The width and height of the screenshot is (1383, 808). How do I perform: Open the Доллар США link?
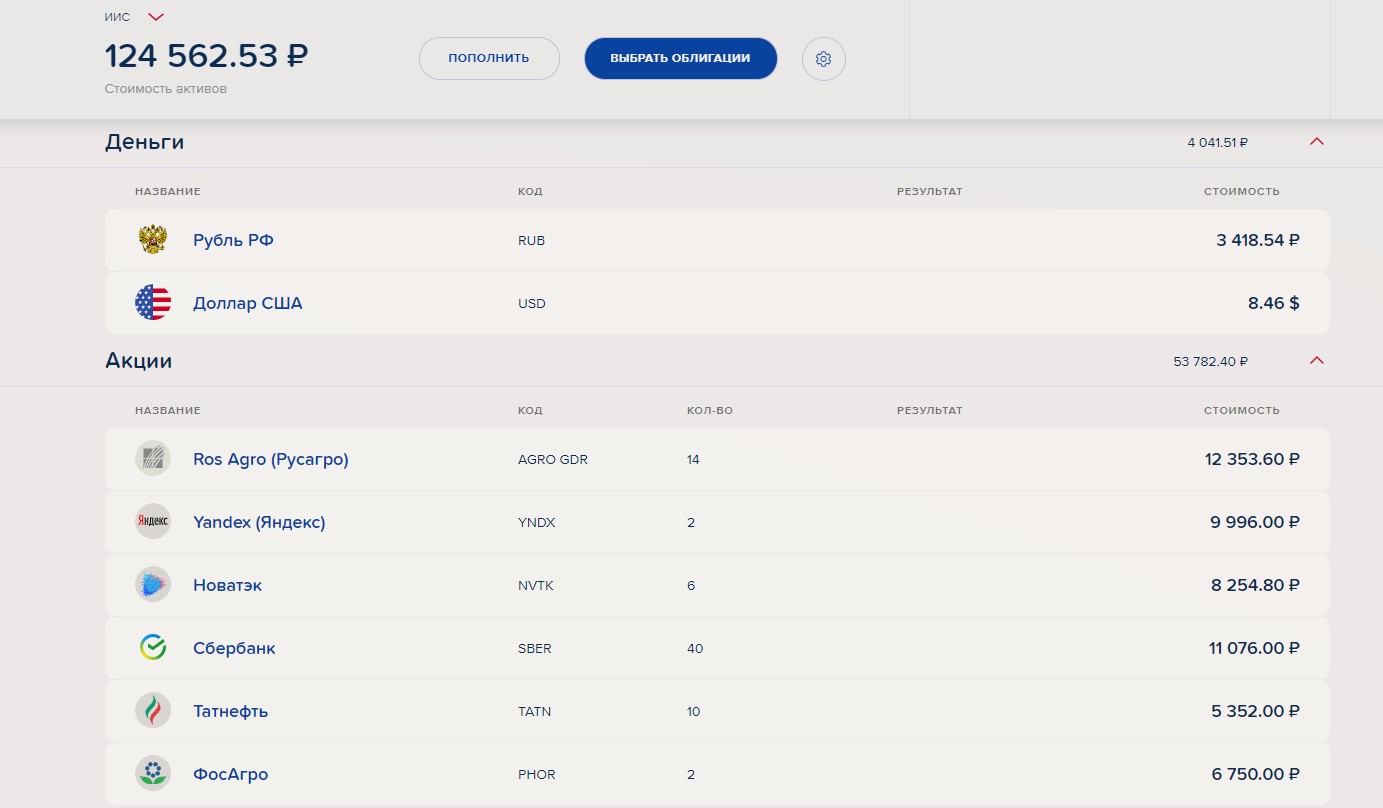coord(247,303)
